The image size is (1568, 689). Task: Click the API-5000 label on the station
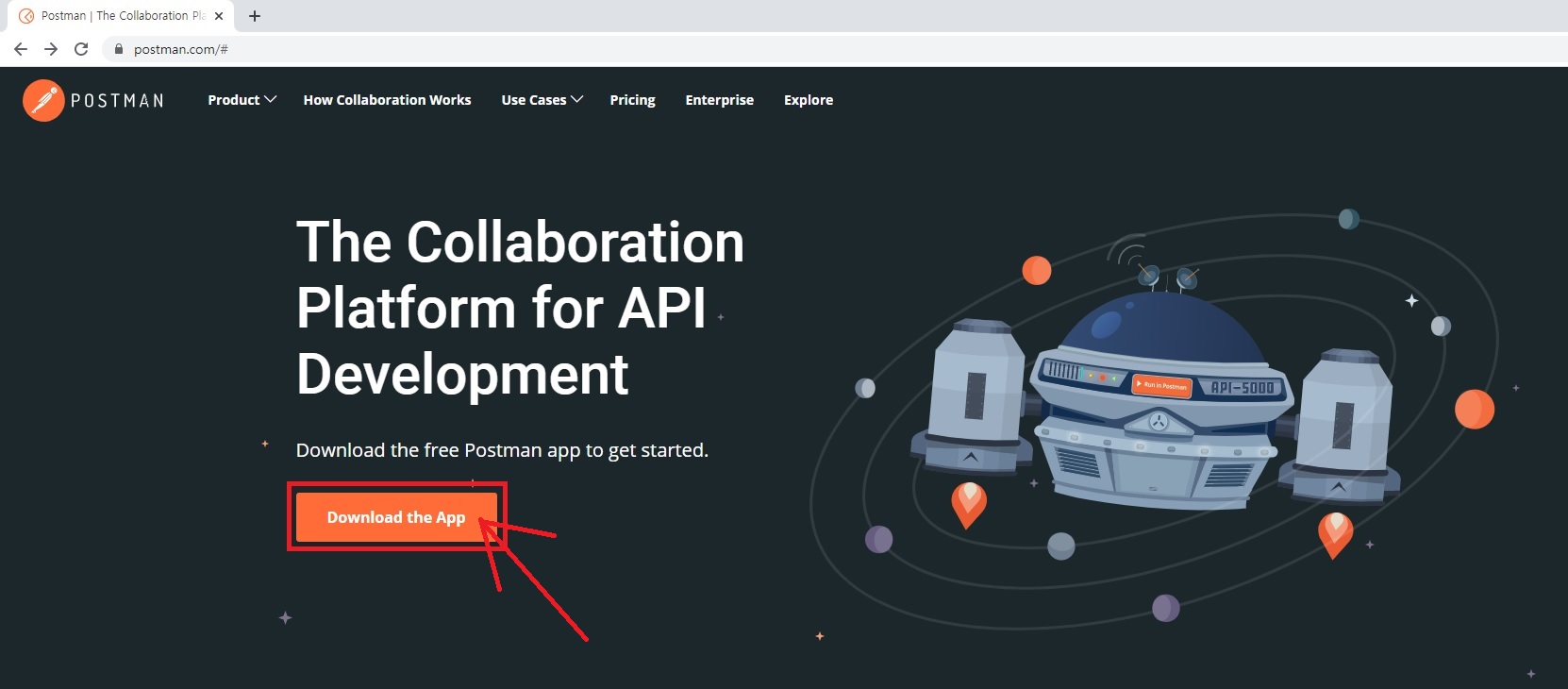[1242, 388]
